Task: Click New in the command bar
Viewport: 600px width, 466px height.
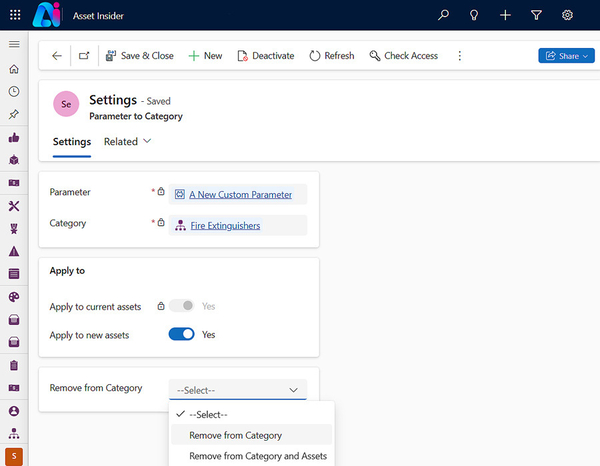Action: click(205, 56)
